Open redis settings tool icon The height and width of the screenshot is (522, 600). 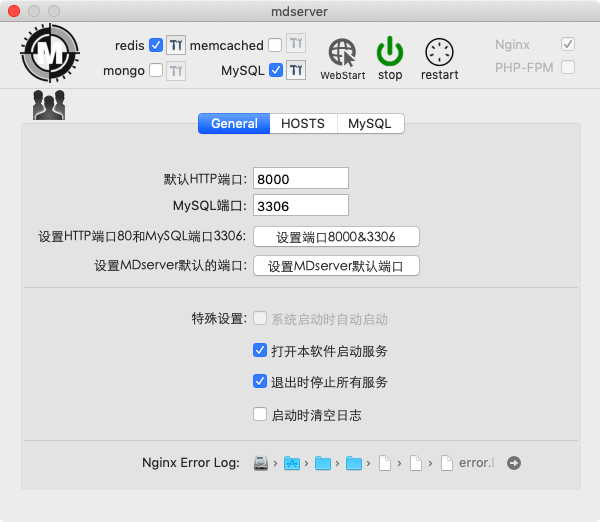176,45
